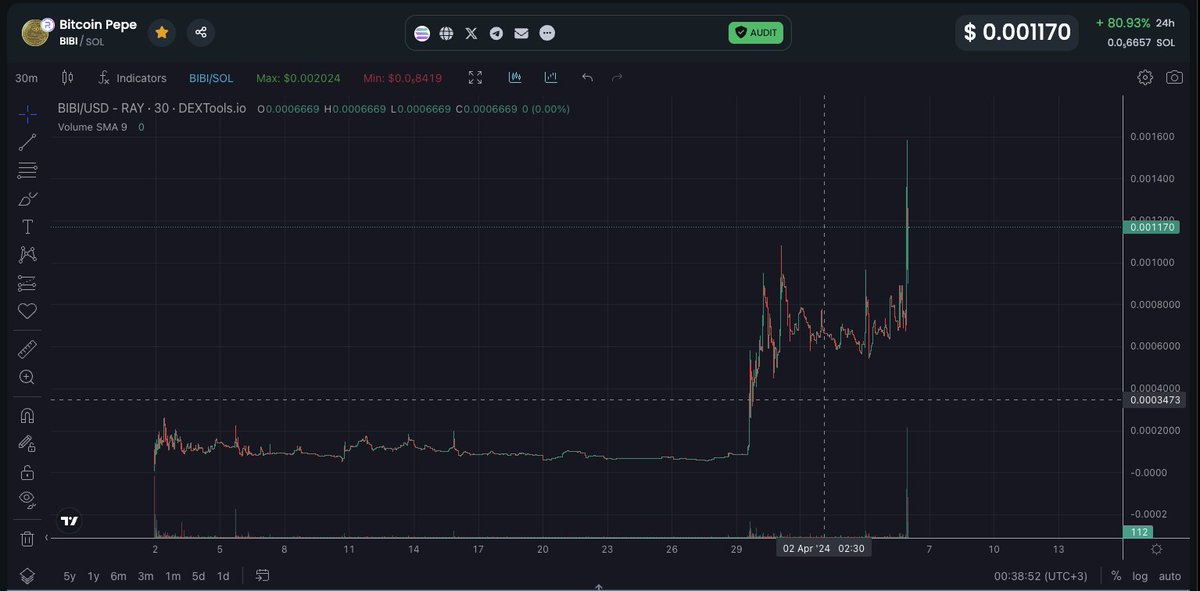
Task: Click the AUDIT button
Action: pos(756,33)
